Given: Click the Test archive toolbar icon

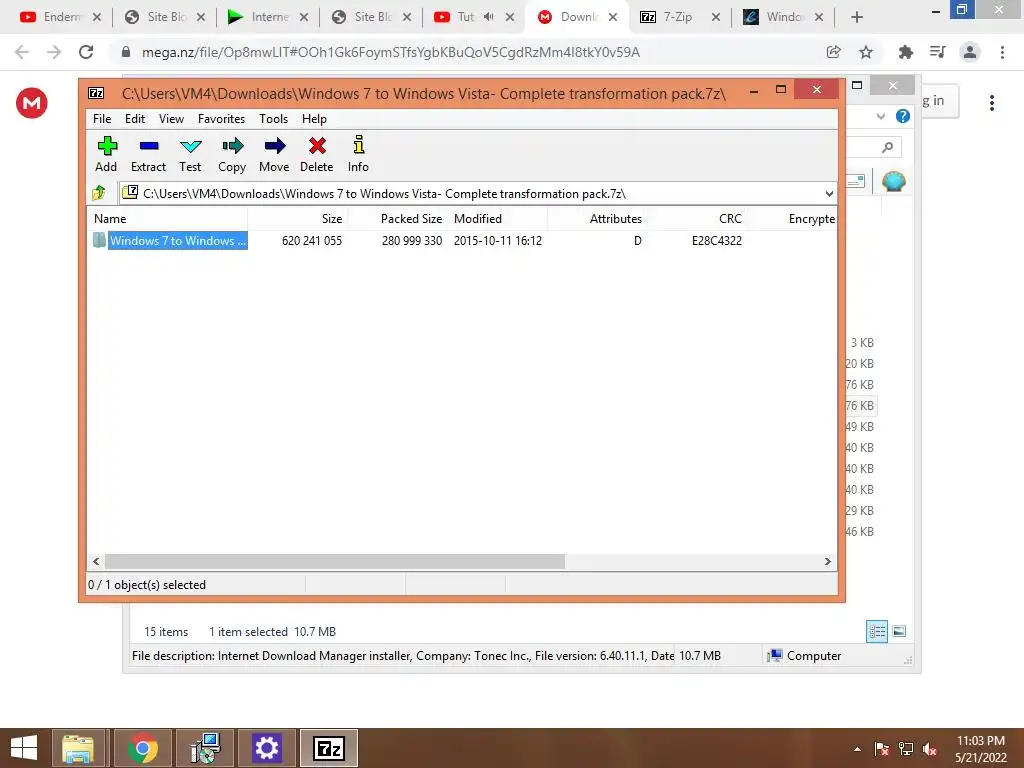Looking at the screenshot, I should pyautogui.click(x=190, y=154).
